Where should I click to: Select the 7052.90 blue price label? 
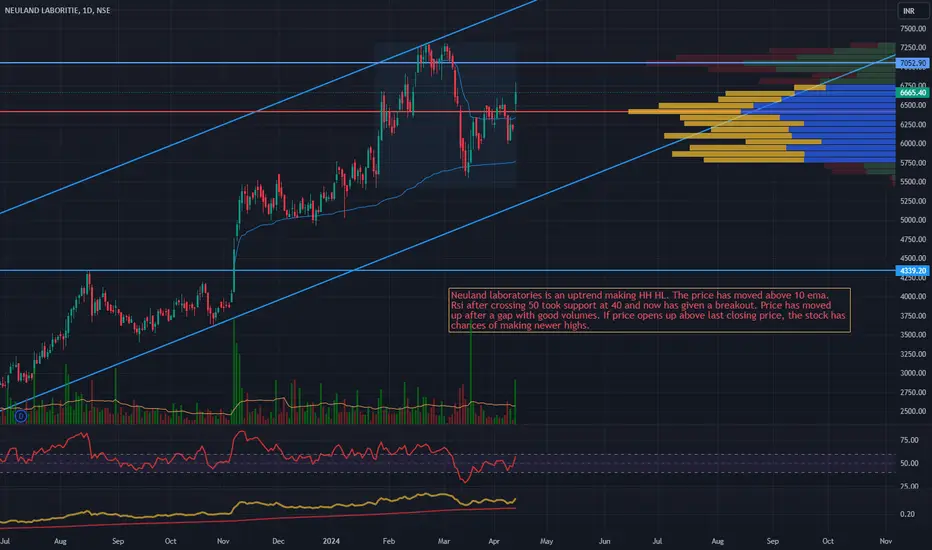912,62
